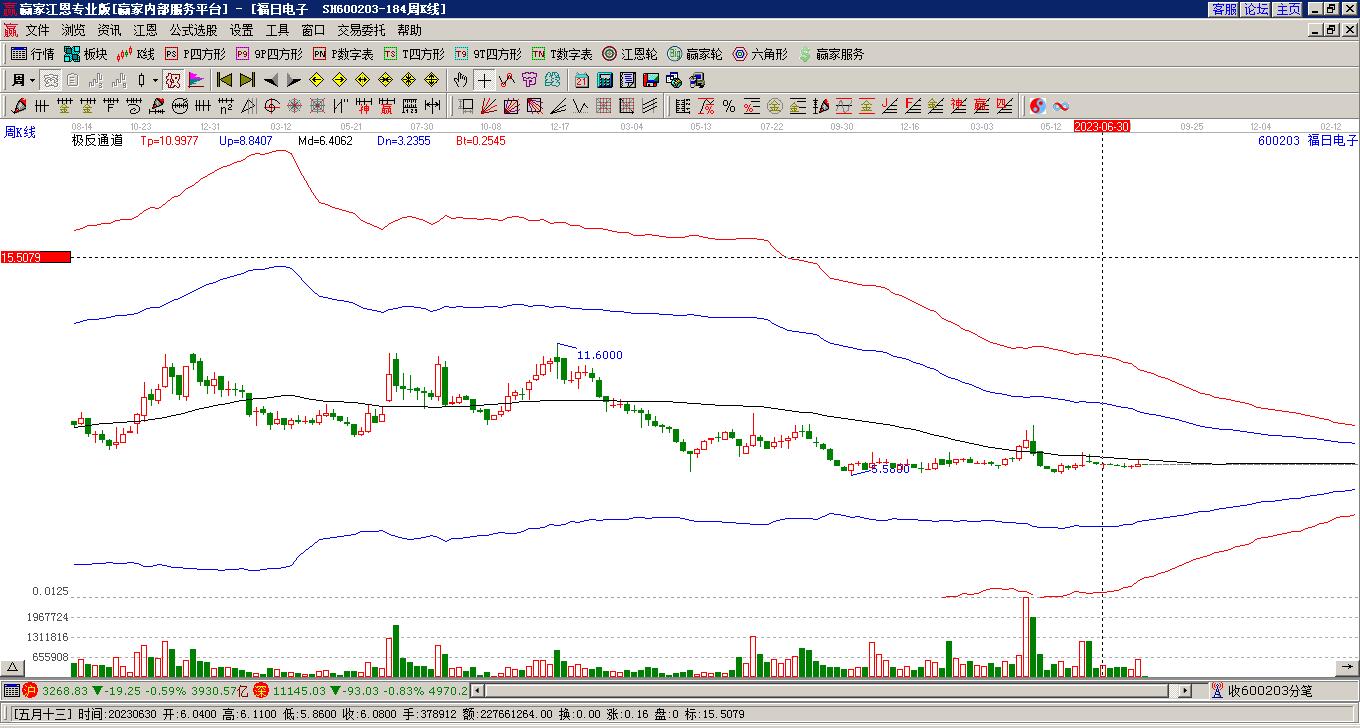This screenshot has width=1360, height=728.
Task: Open the 工具 menu
Action: (277, 30)
